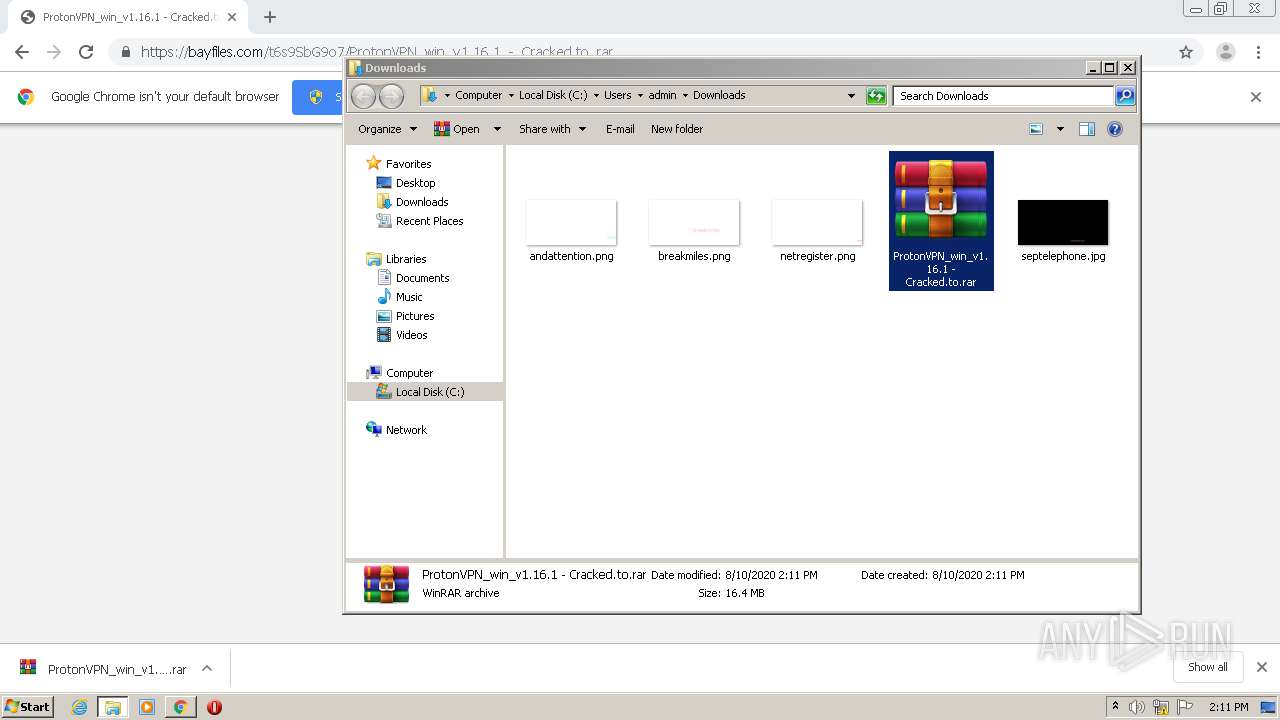Open downloaded ProtonVPN rar in download shelf
1280x720 pixels.
coord(103,669)
